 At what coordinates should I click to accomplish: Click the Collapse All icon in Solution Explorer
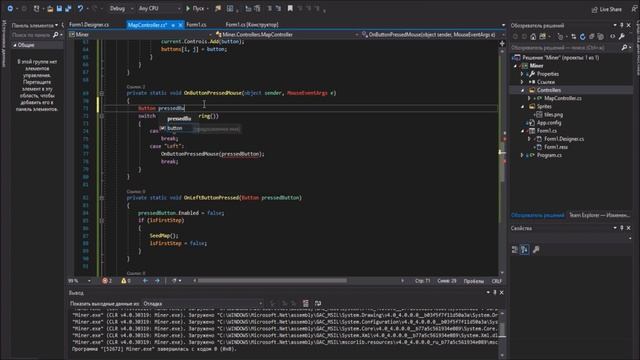[x=591, y=37]
